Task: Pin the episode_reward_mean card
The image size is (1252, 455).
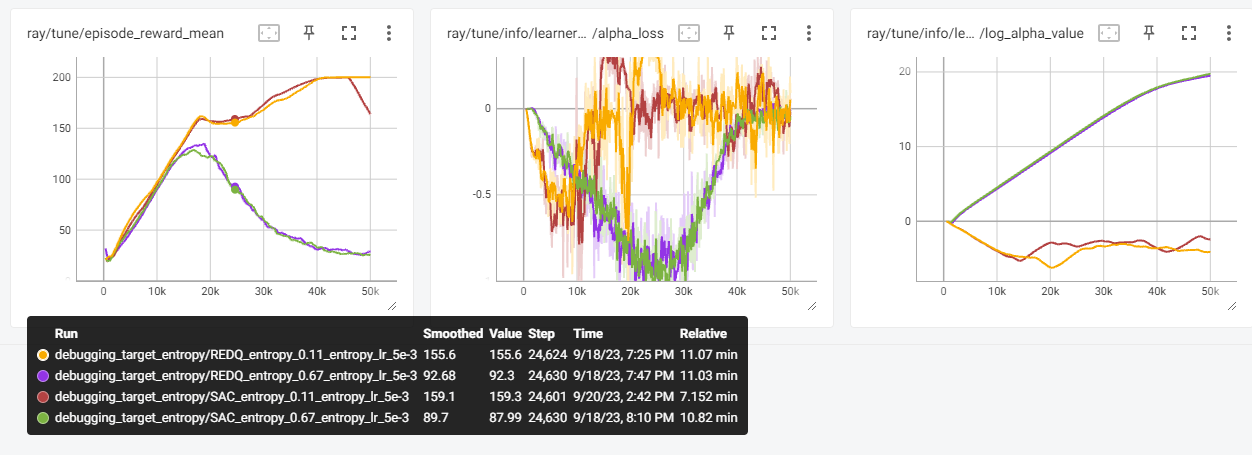Action: coord(309,33)
